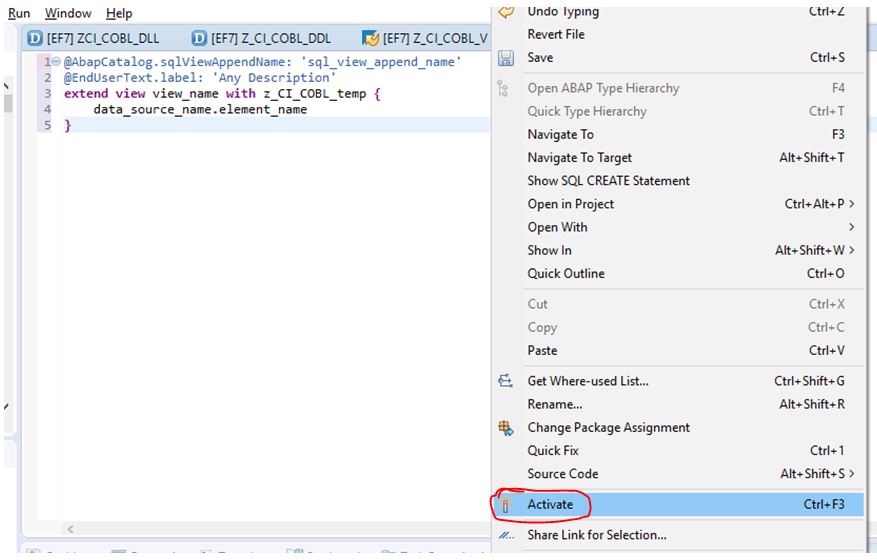Choose Paste from the context menu
Viewport: 877px width, 560px height.
pyautogui.click(x=678, y=351)
